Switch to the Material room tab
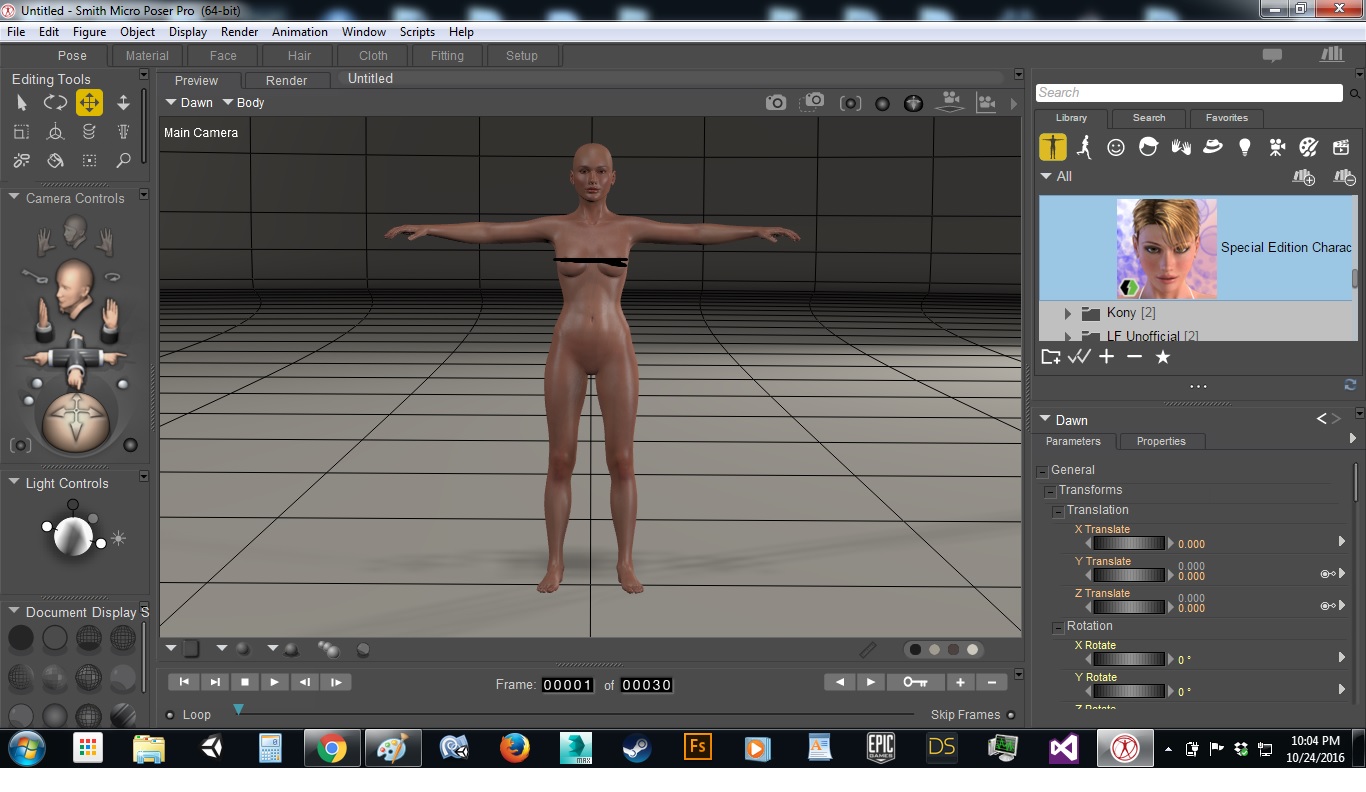 [147, 56]
